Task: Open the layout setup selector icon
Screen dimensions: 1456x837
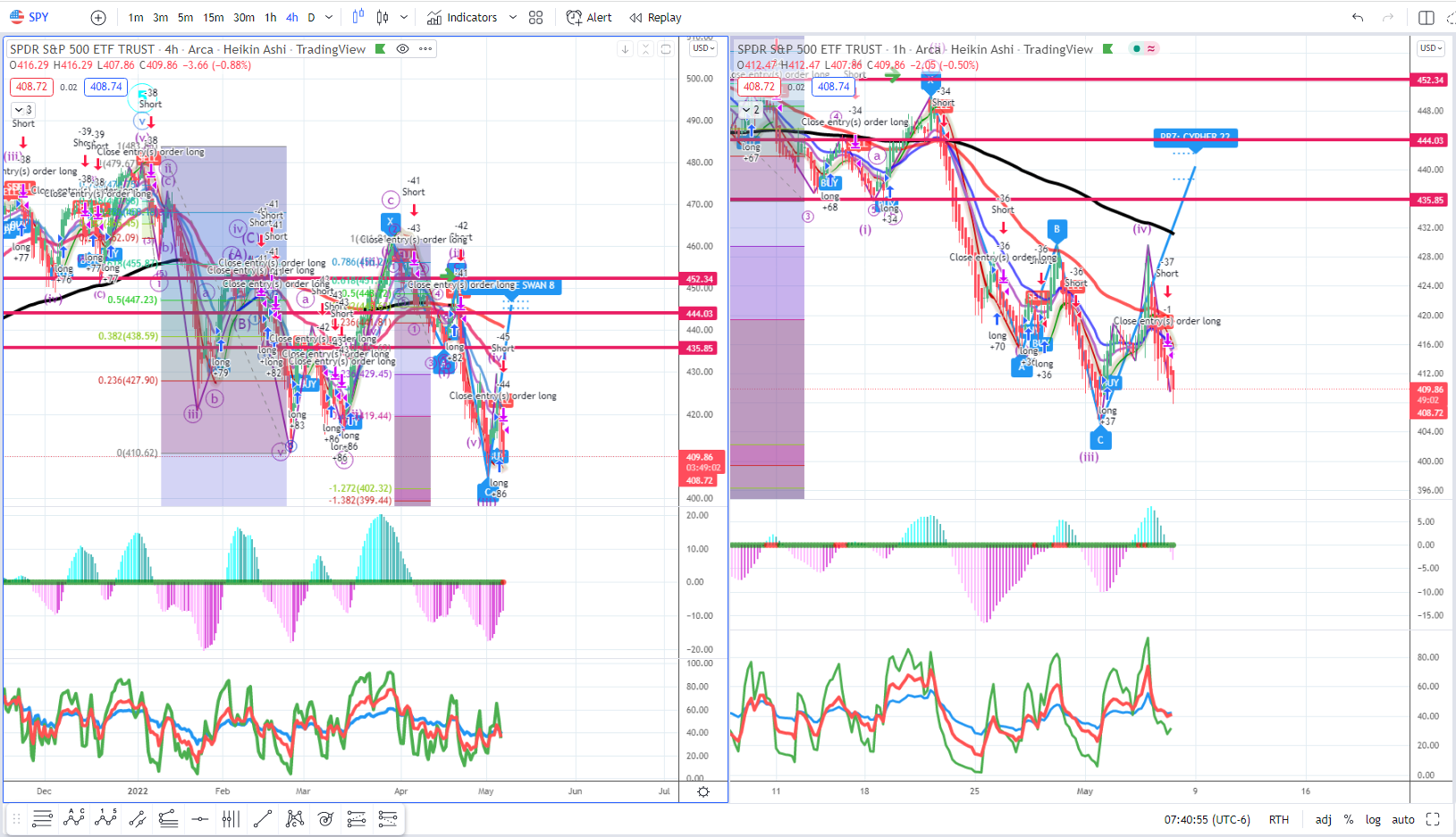Action: tap(1427, 18)
